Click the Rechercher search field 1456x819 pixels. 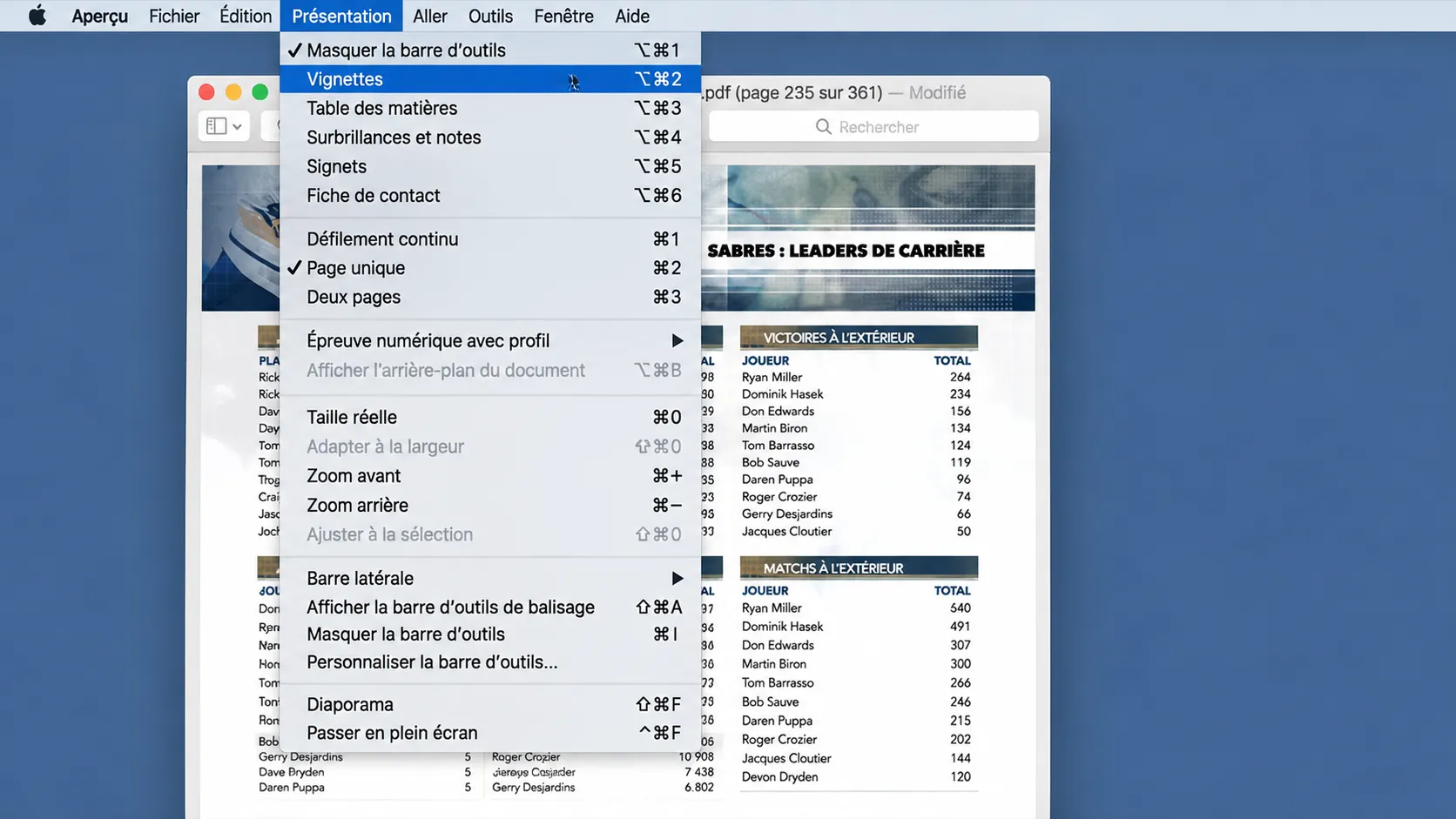point(873,127)
